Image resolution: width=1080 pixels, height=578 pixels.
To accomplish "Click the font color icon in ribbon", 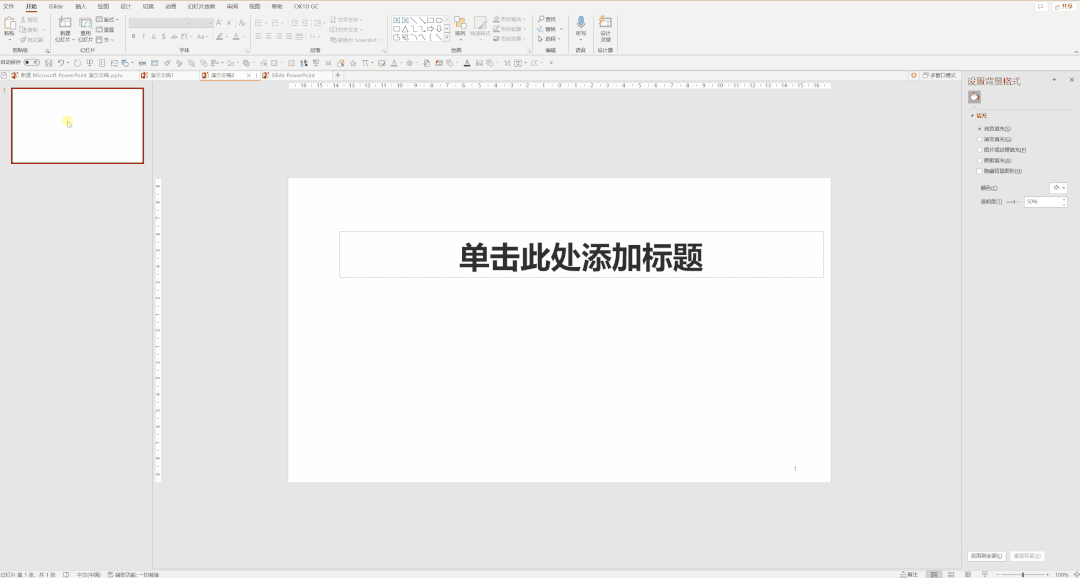I will click(236, 37).
